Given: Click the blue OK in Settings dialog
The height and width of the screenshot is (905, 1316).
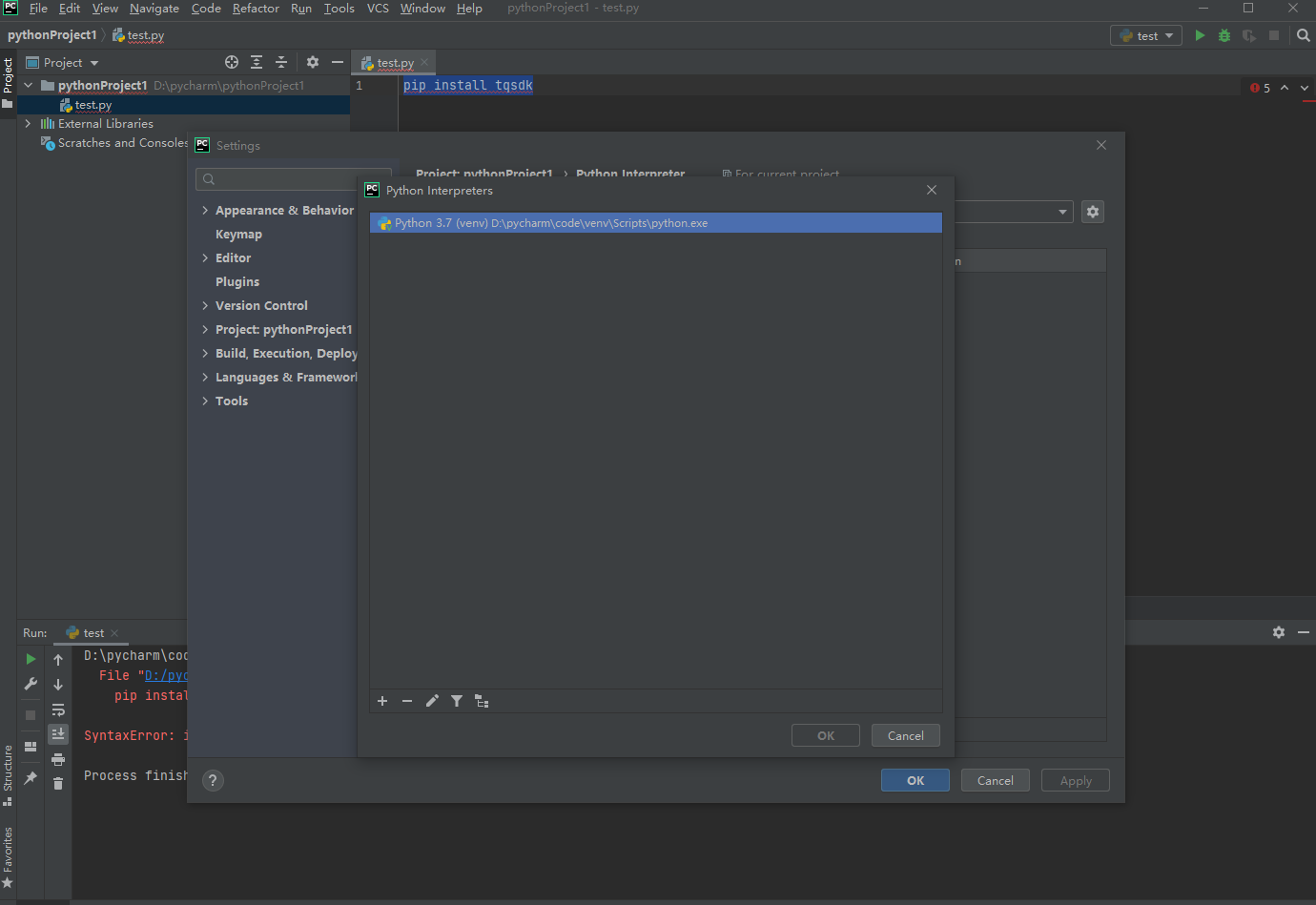Looking at the screenshot, I should 915,780.
